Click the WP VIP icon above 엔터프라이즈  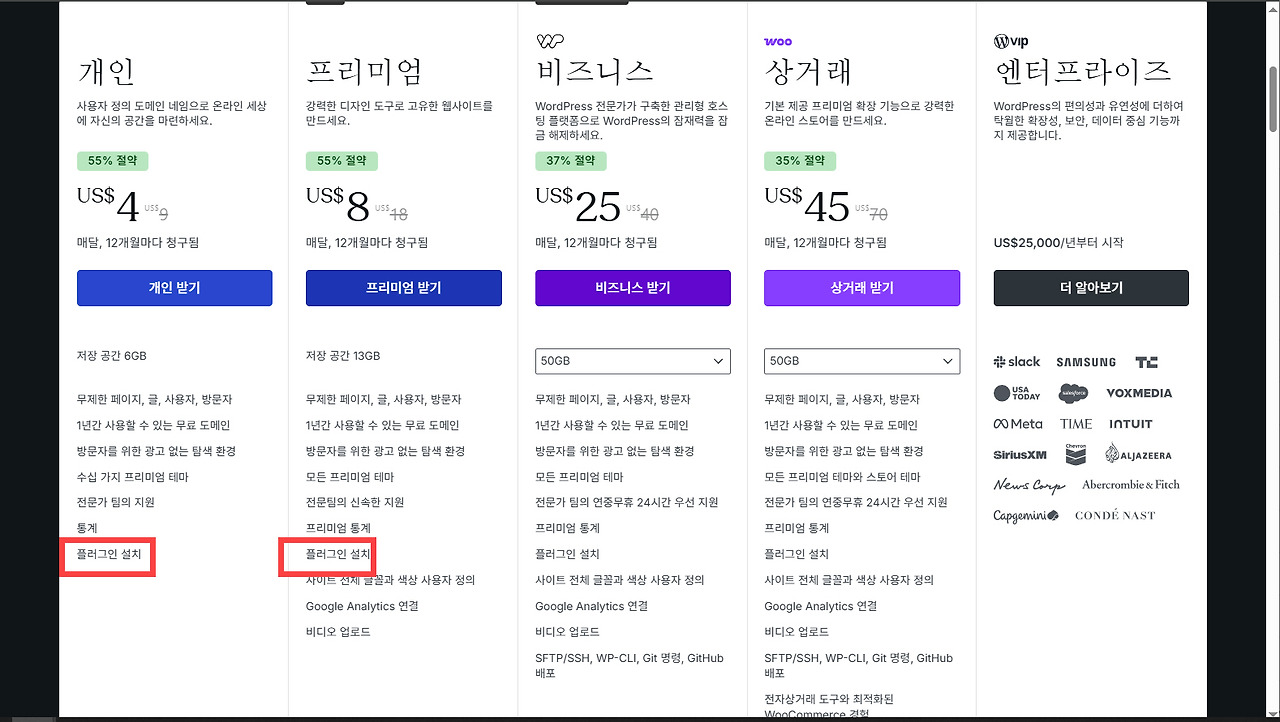pos(1011,41)
